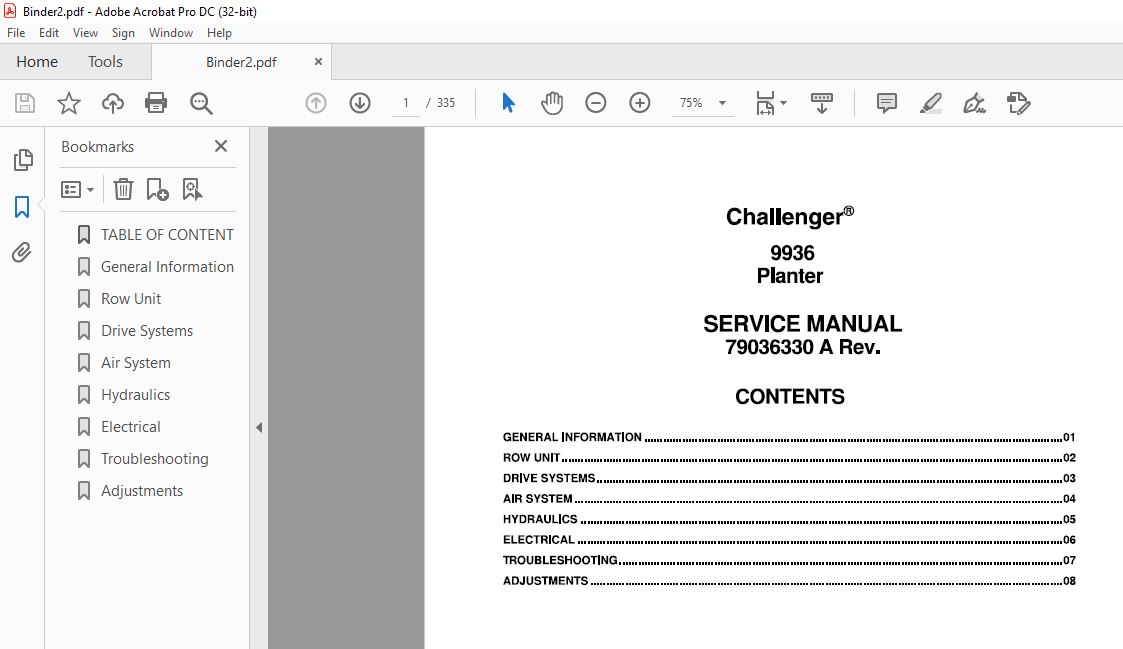Zoom in with plus button
This screenshot has width=1123, height=649.
click(640, 103)
